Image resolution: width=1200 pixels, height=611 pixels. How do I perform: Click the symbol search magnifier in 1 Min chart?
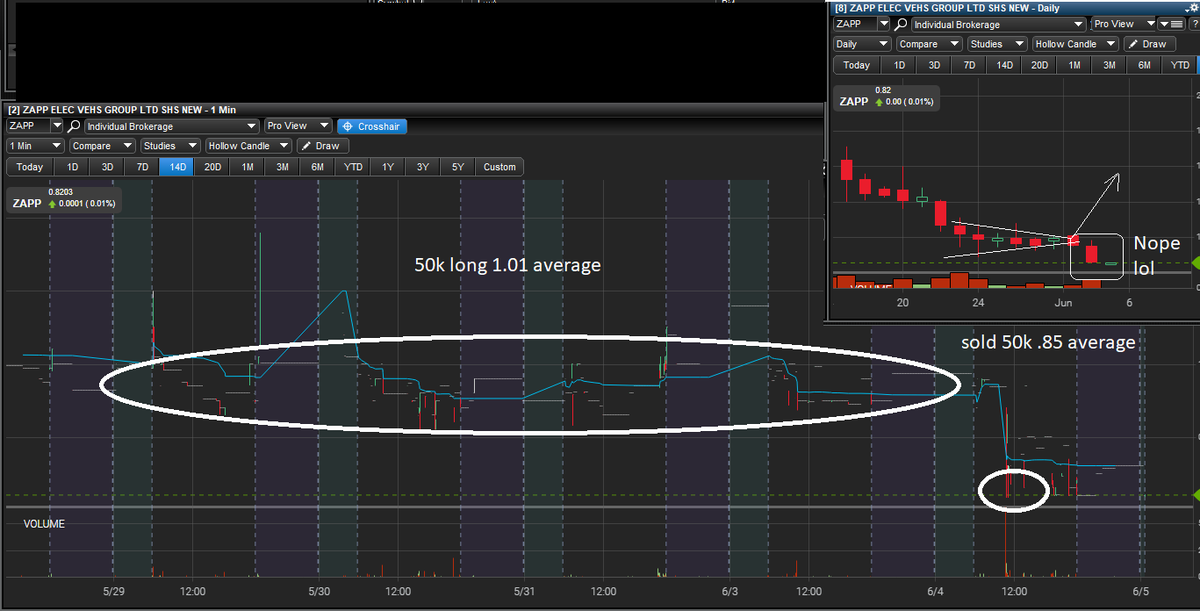pyautogui.click(x=74, y=127)
